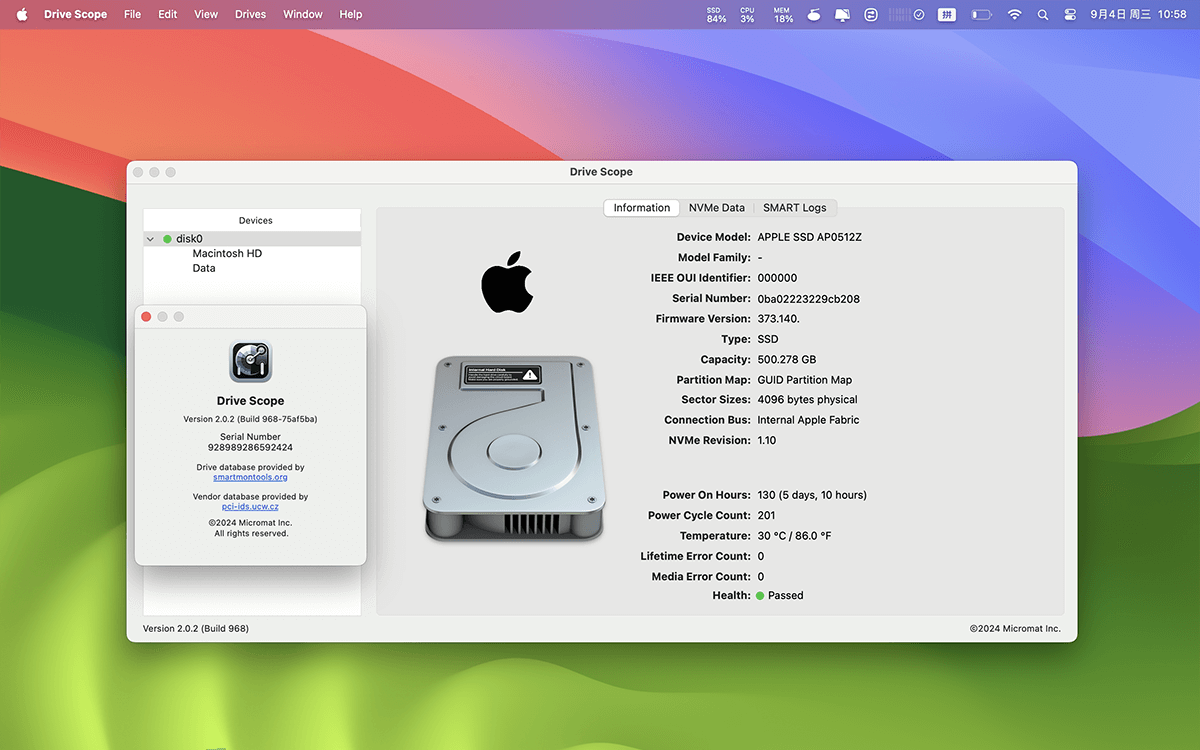Open the display mirroring menu bar icon
The width and height of the screenshot is (1200, 750).
coord(842,15)
